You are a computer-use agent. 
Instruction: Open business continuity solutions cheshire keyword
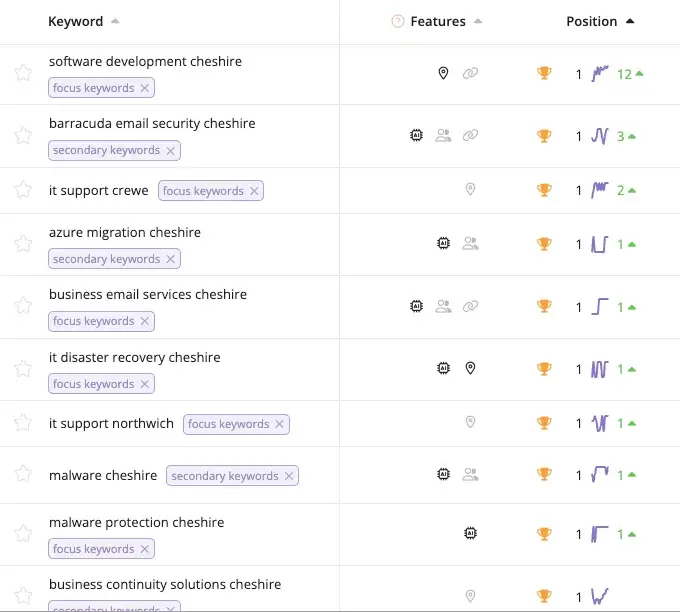click(x=165, y=584)
